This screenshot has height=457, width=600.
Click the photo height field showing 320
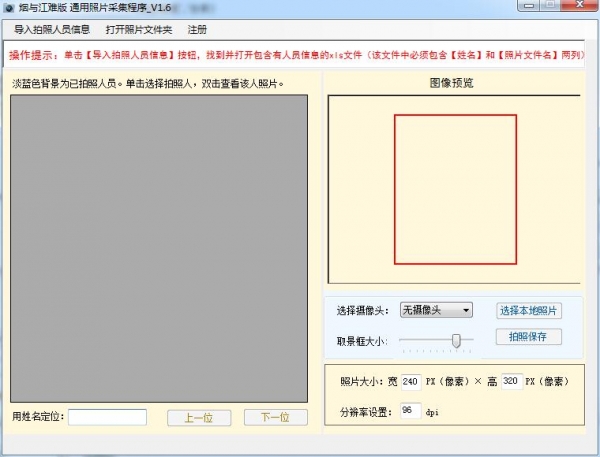[512, 381]
